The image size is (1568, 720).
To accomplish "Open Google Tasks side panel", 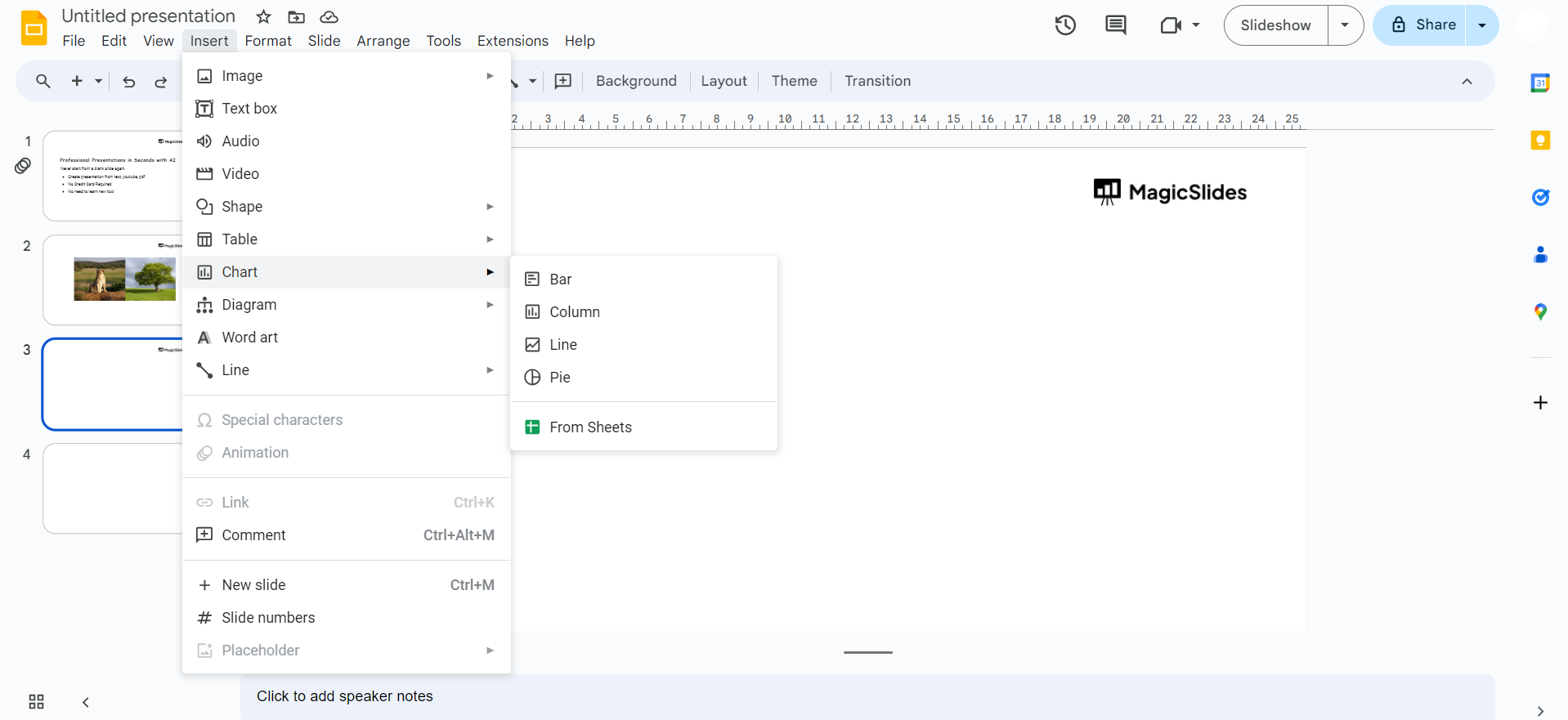I will click(x=1540, y=197).
